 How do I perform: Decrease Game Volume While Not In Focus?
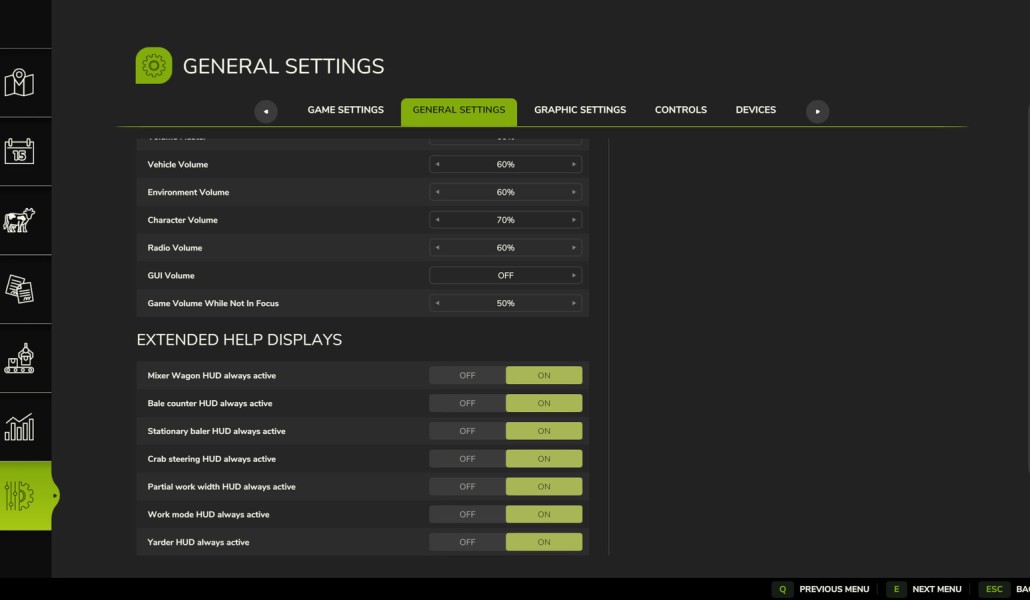437,303
